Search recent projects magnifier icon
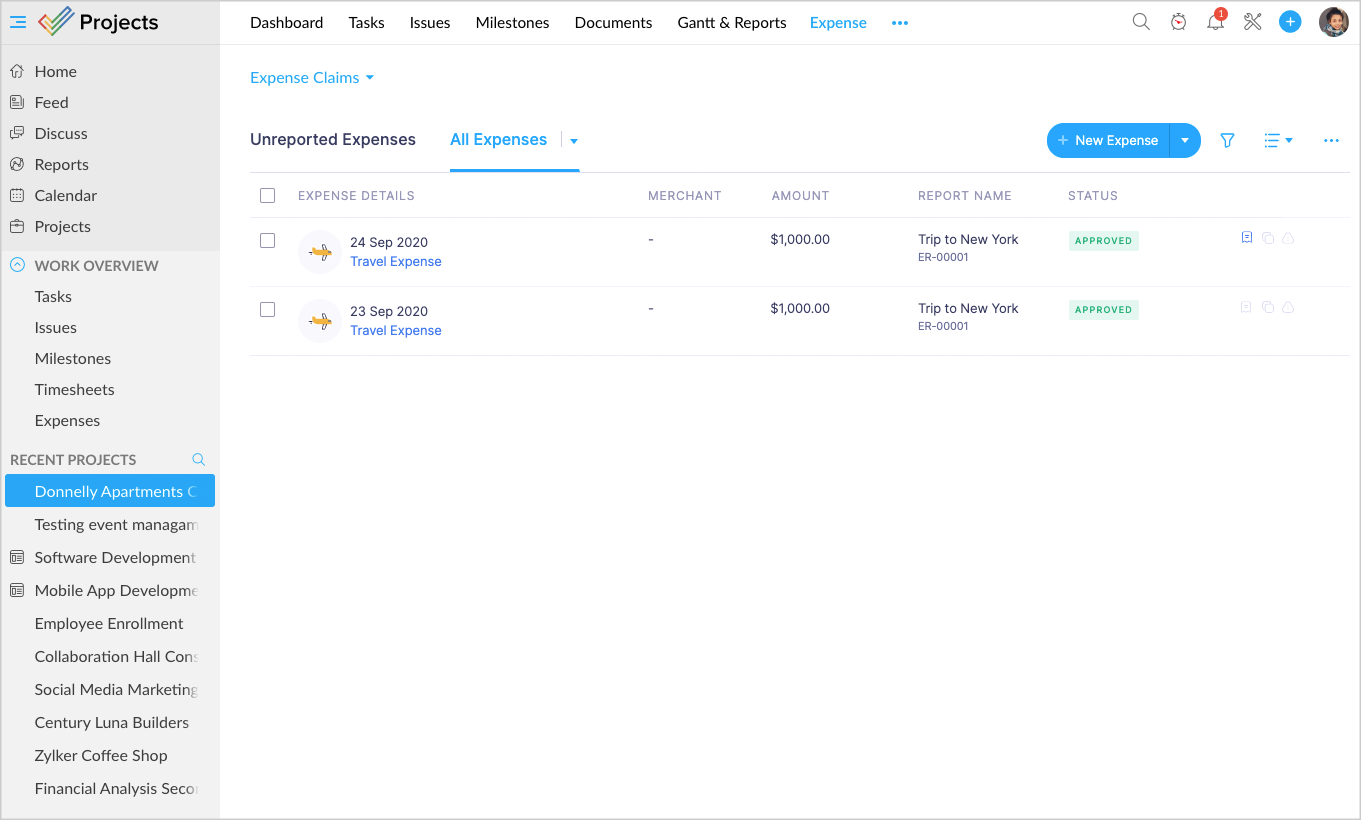Viewport: 1361px width, 820px height. 198,460
